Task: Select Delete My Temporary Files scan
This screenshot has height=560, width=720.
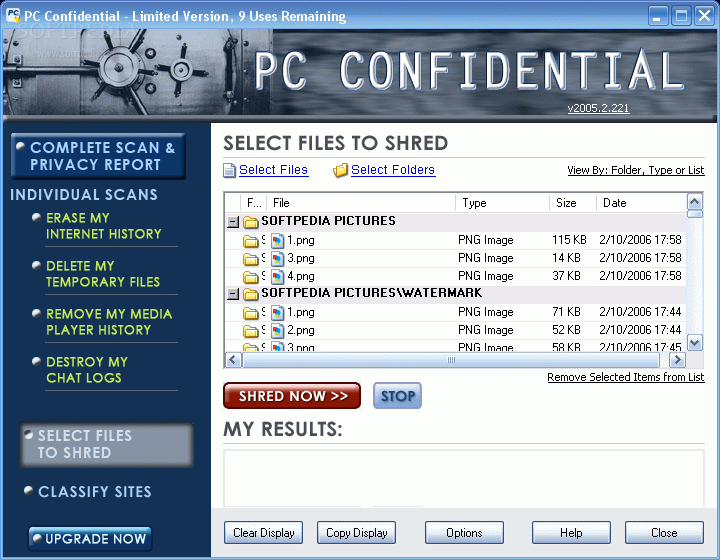Action: click(x=102, y=274)
